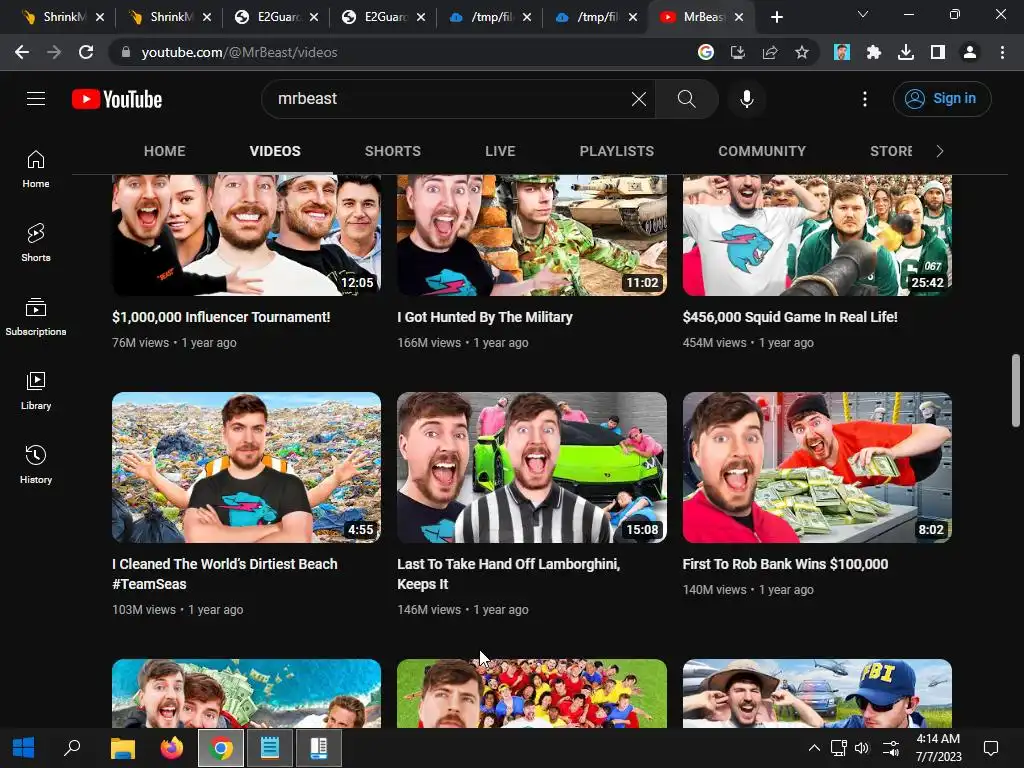This screenshot has height=768, width=1024.
Task: Open the FBI cap video thumbnail
Action: 817,694
